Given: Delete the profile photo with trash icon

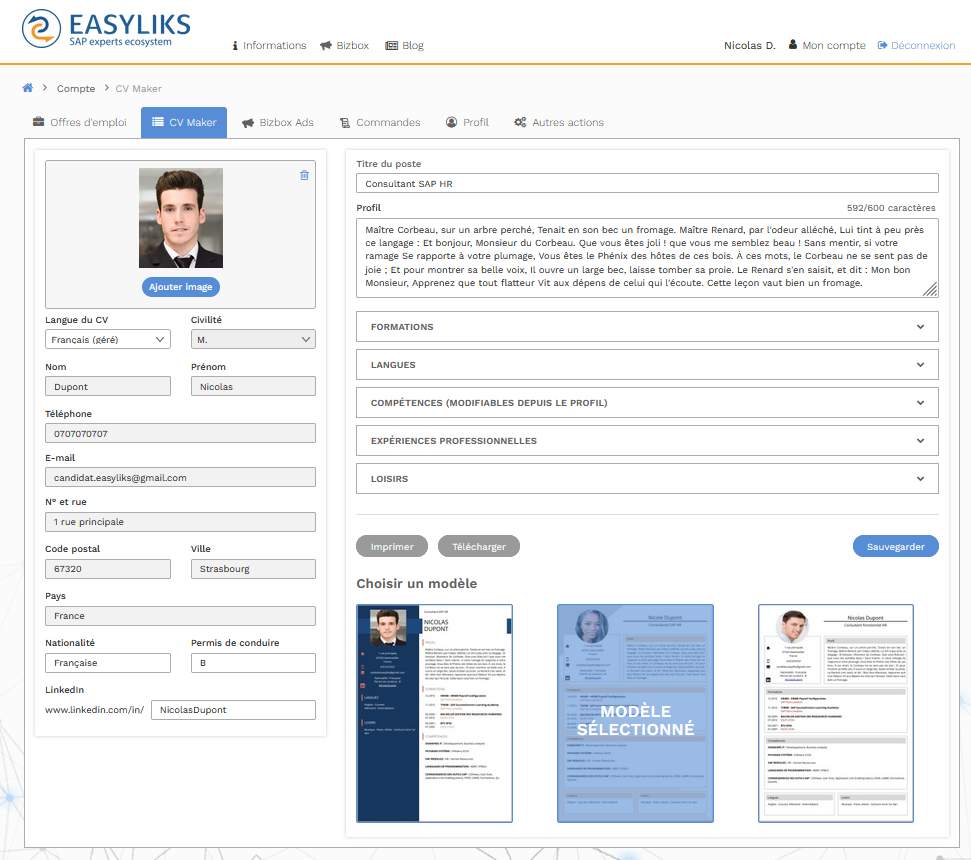Looking at the screenshot, I should pos(305,175).
